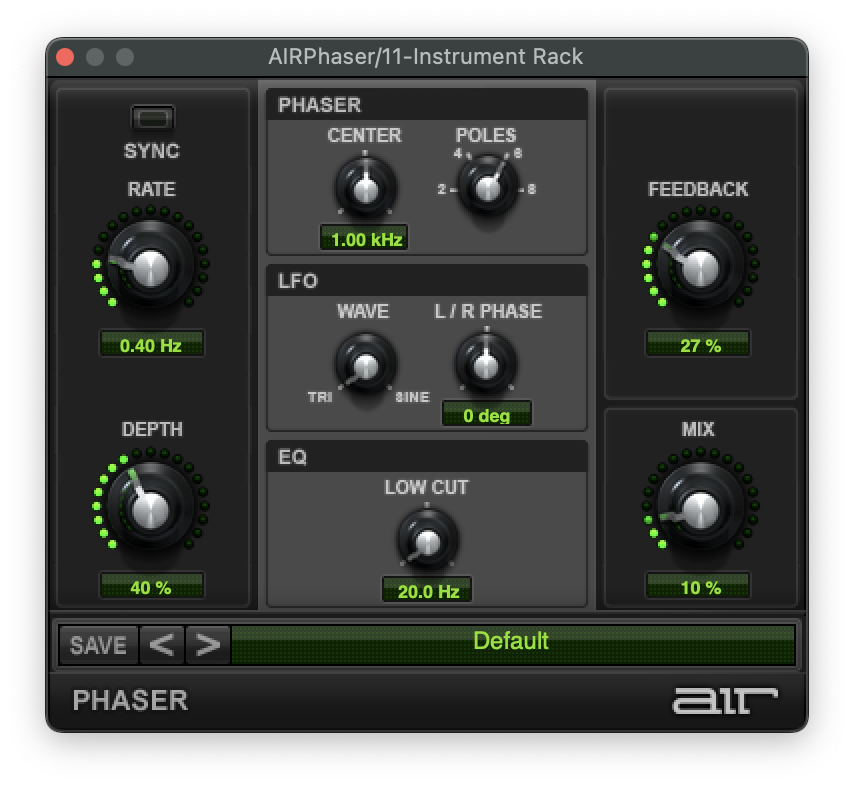Click the DEPTH knob
This screenshot has width=854, height=786.
151,508
